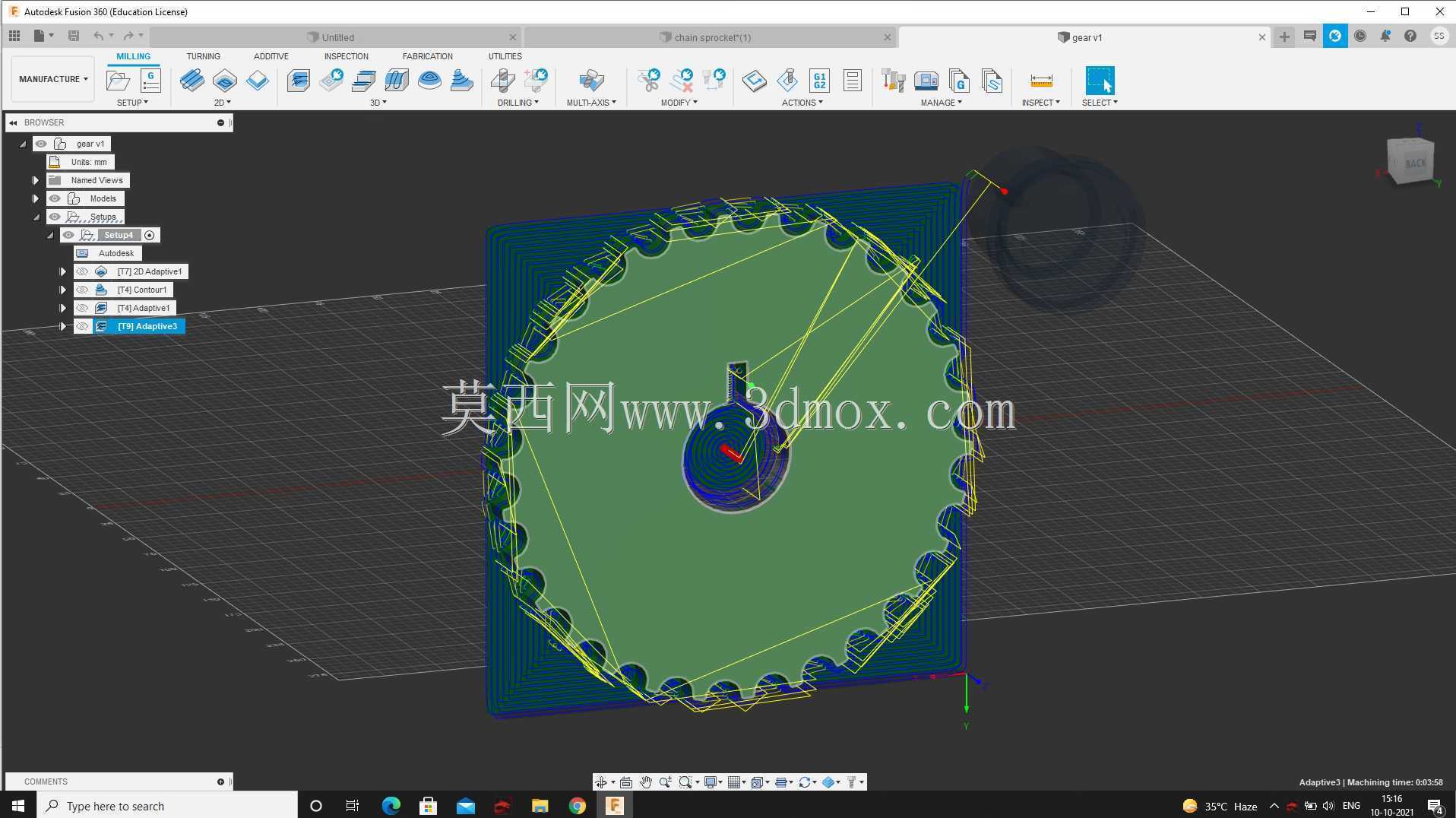The width and height of the screenshot is (1456, 818).
Task: Save the document
Action: pyautogui.click(x=74, y=36)
